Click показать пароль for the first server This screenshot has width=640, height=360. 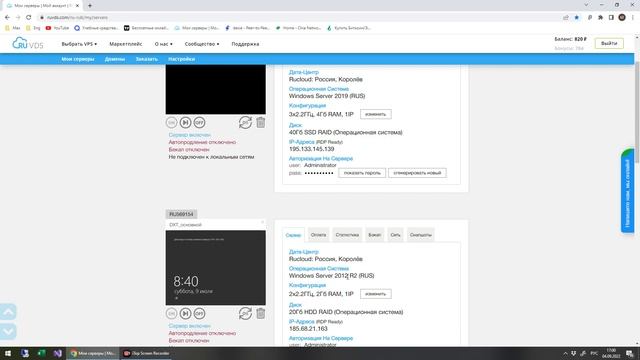click(x=362, y=173)
